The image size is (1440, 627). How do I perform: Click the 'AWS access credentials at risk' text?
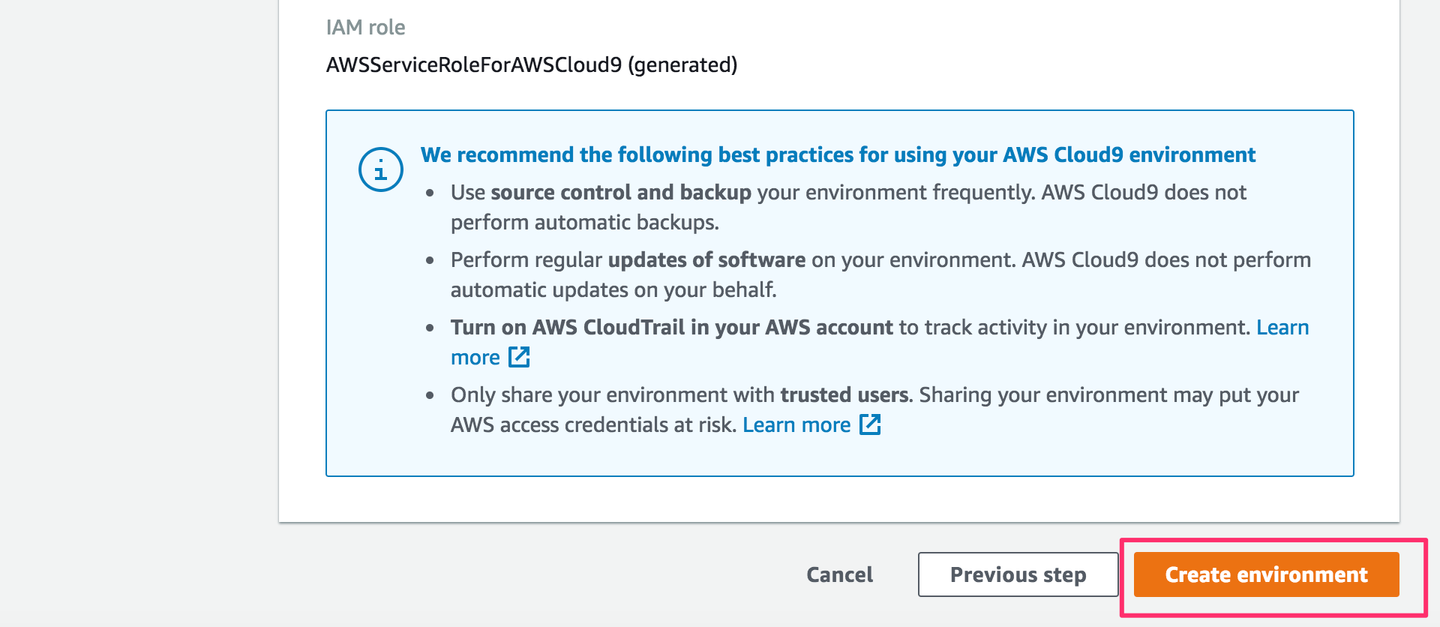click(594, 425)
